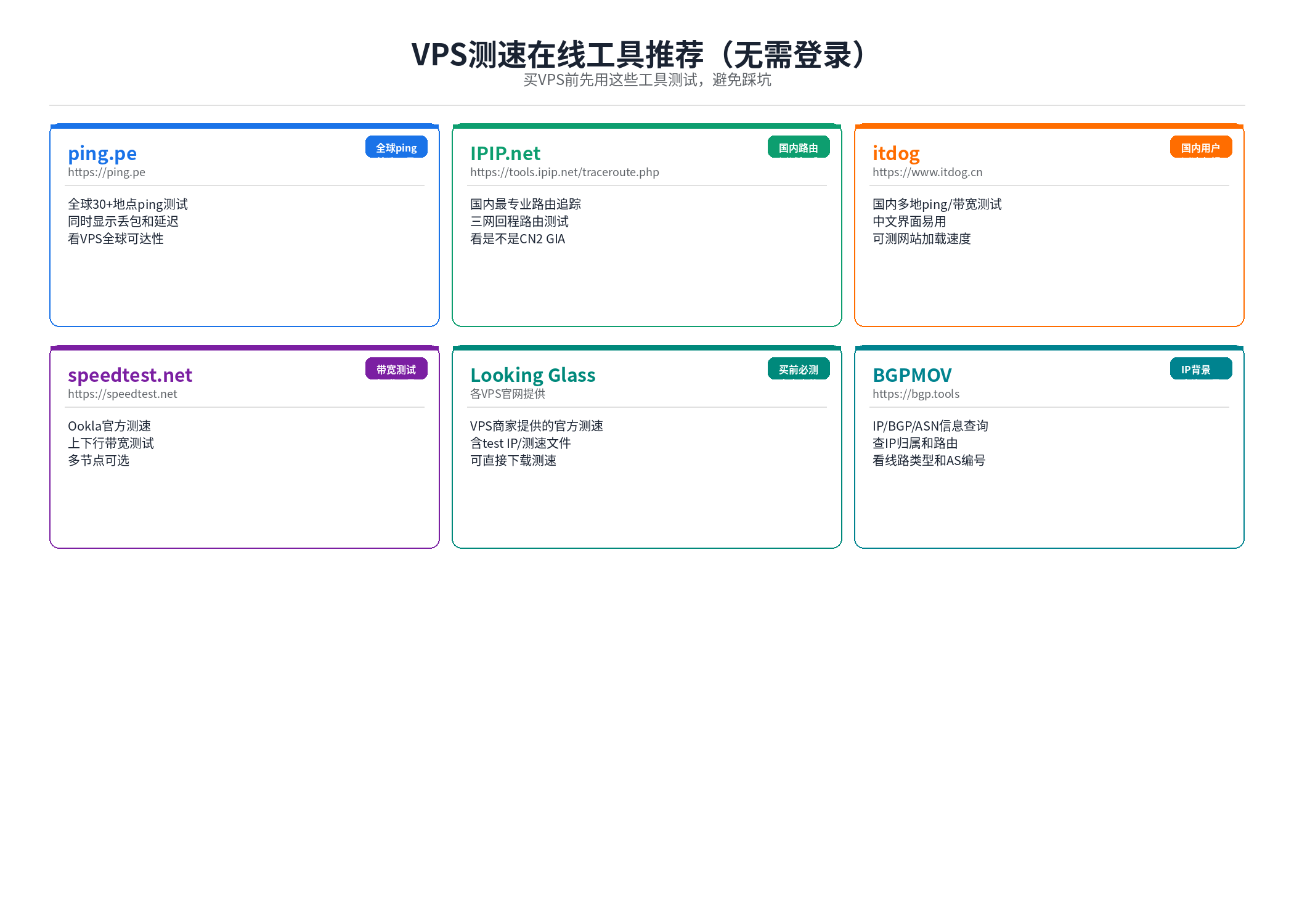Select the text 含test IP/测速文件

[521, 444]
